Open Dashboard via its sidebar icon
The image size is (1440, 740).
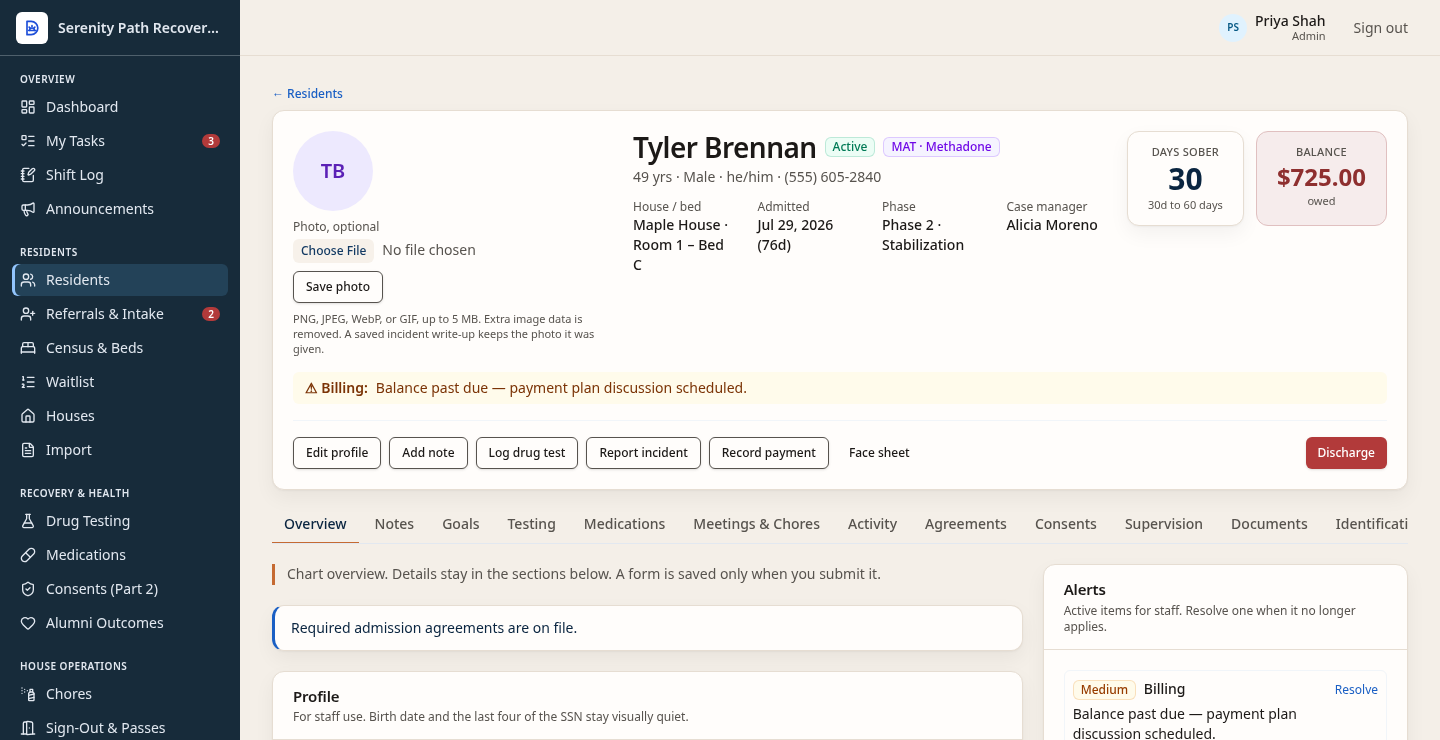pos(28,107)
